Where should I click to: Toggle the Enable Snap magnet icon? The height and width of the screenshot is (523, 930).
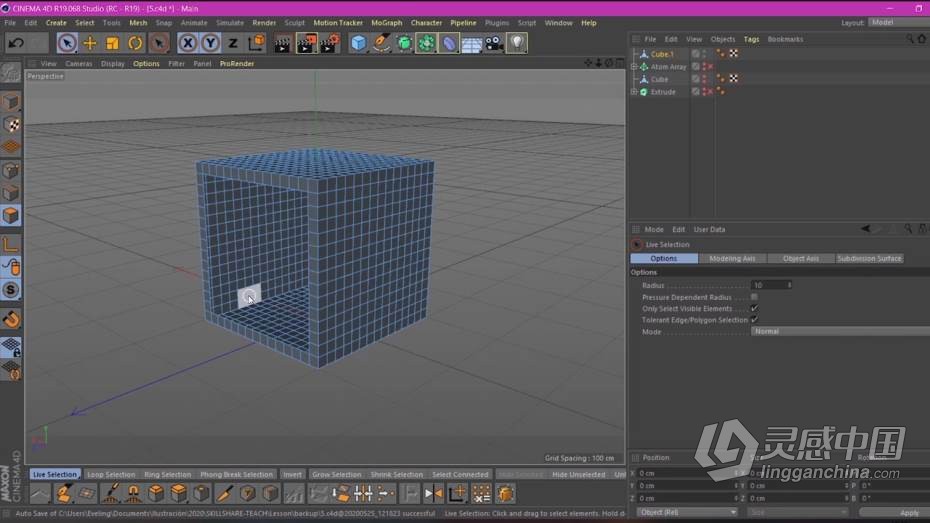pyautogui.click(x=11, y=320)
